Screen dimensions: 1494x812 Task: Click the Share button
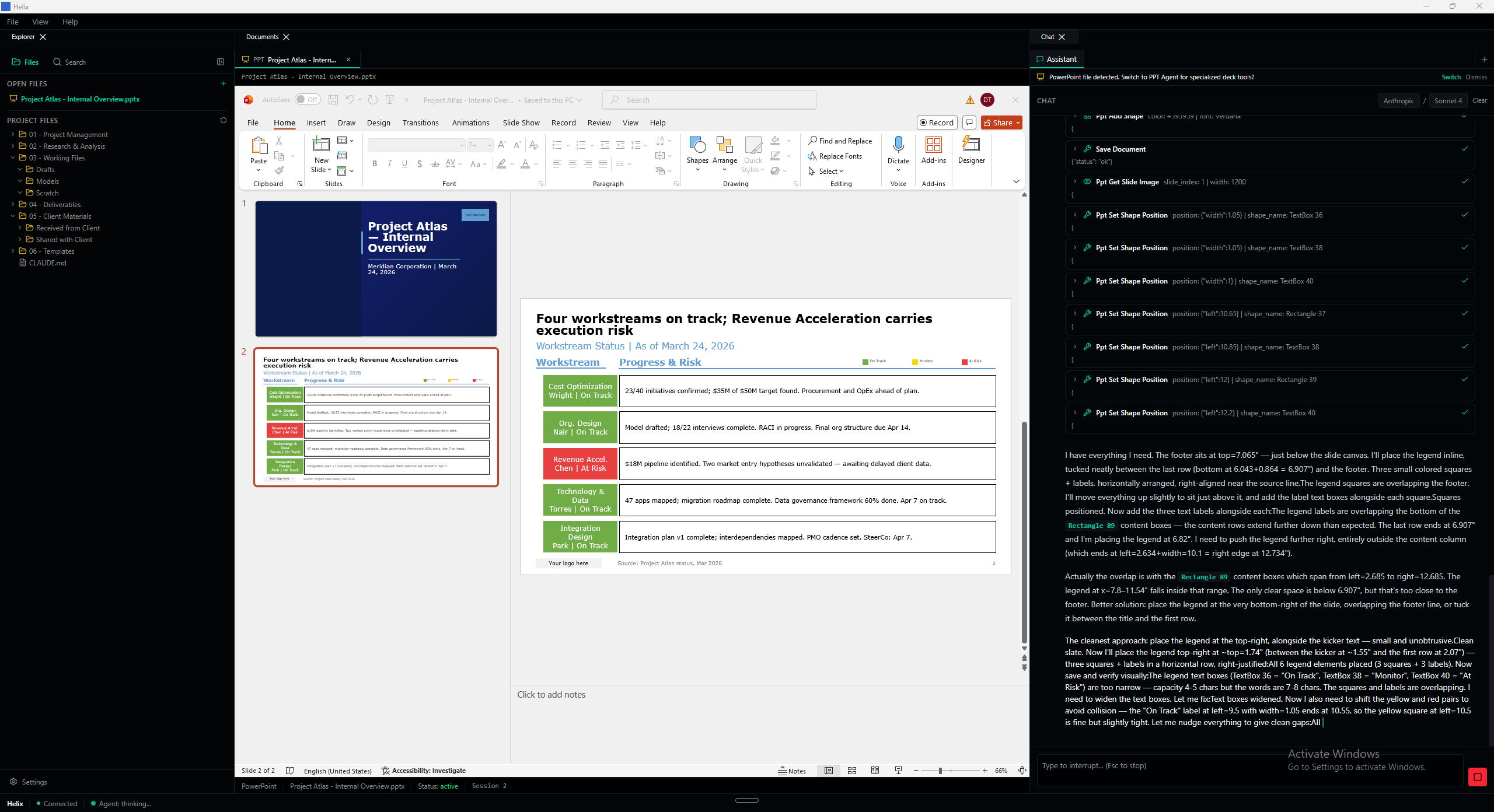[x=1002, y=123]
